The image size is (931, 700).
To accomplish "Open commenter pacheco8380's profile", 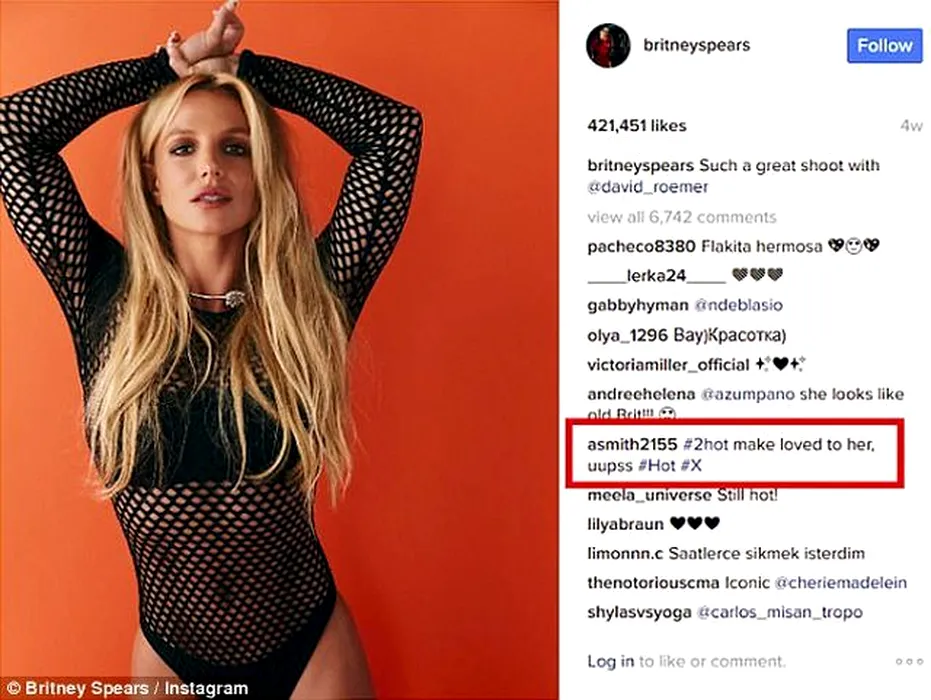I will [x=641, y=246].
